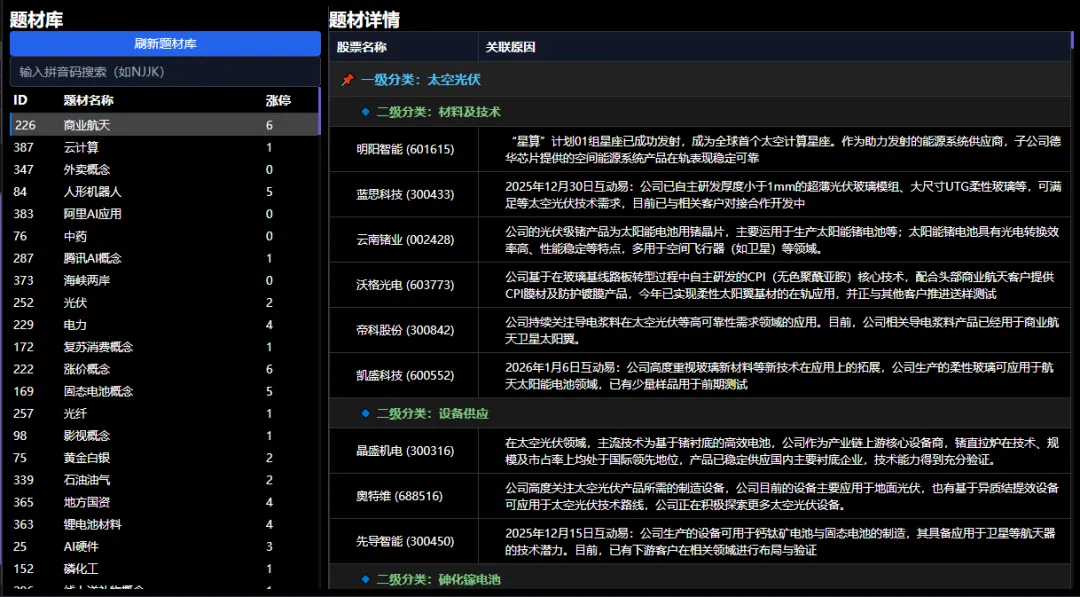Click the diamond icon before 二级分类:材料及技术

click(x=365, y=111)
